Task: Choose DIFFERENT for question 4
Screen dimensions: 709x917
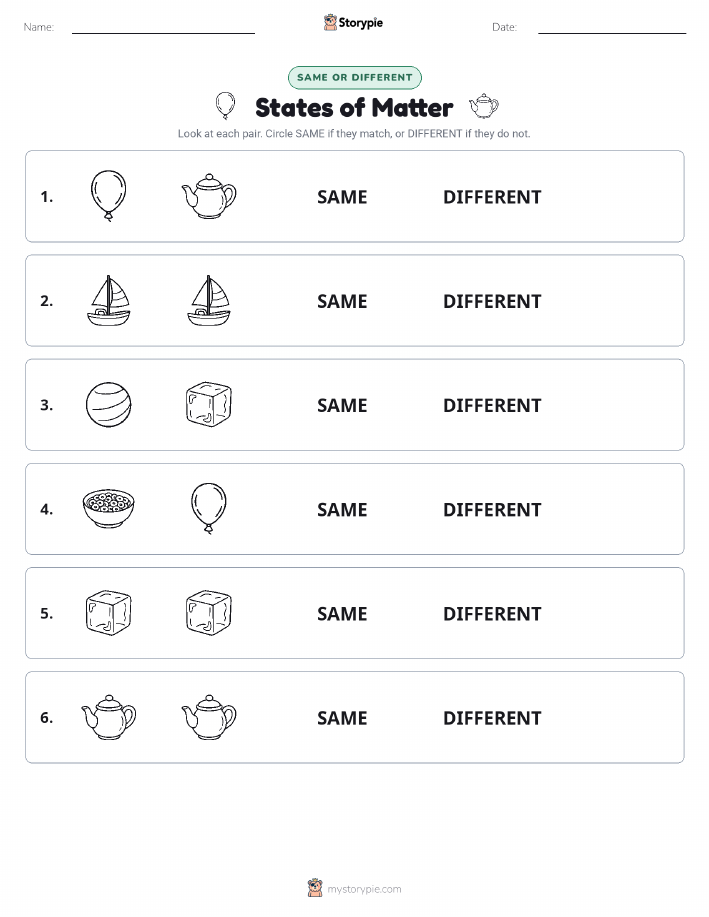Action: [x=492, y=509]
